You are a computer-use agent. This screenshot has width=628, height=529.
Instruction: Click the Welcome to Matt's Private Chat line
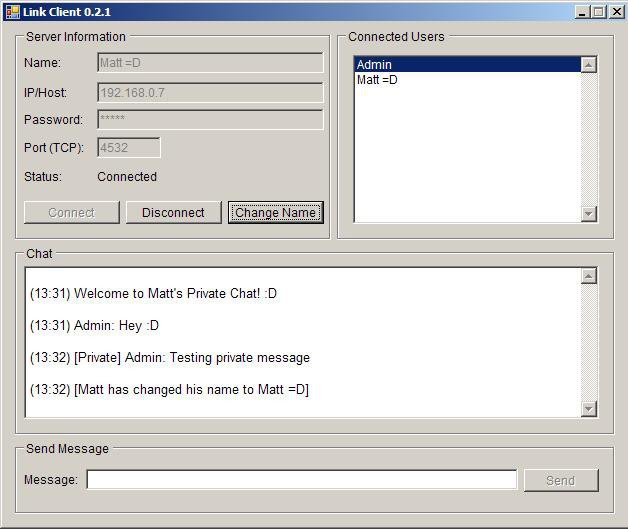click(153, 294)
